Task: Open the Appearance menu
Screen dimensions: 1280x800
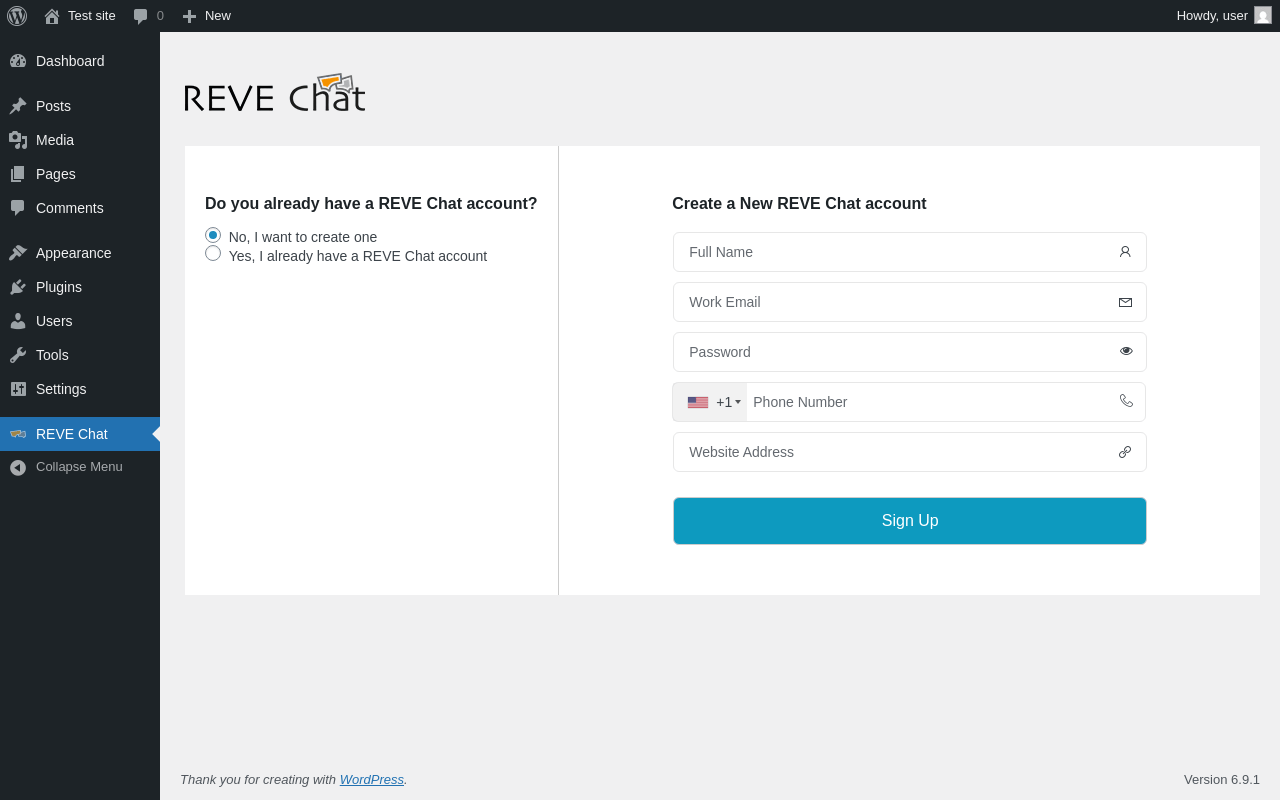Action: pyautogui.click(x=73, y=253)
